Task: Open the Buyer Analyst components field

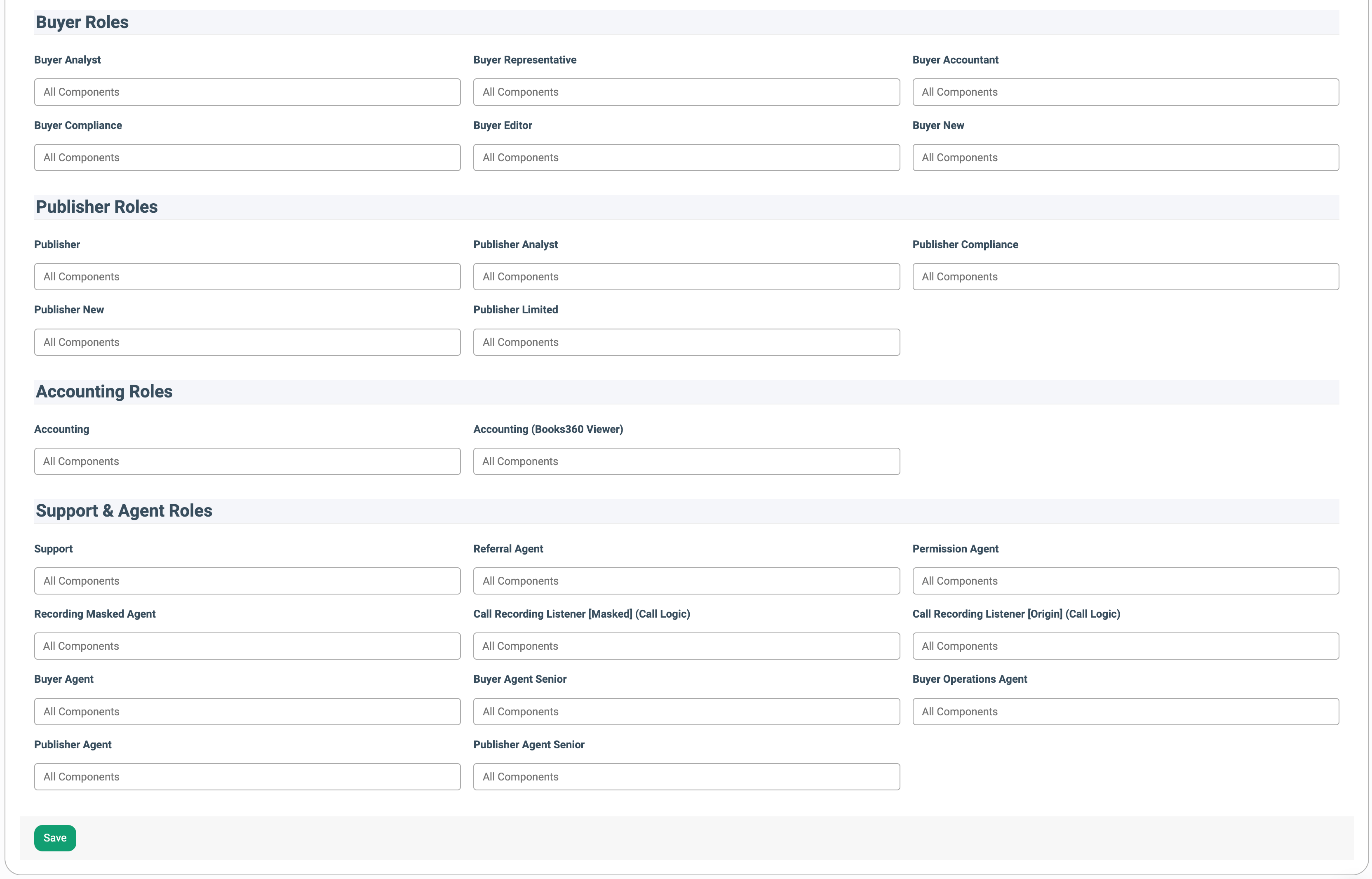Action: click(x=247, y=92)
